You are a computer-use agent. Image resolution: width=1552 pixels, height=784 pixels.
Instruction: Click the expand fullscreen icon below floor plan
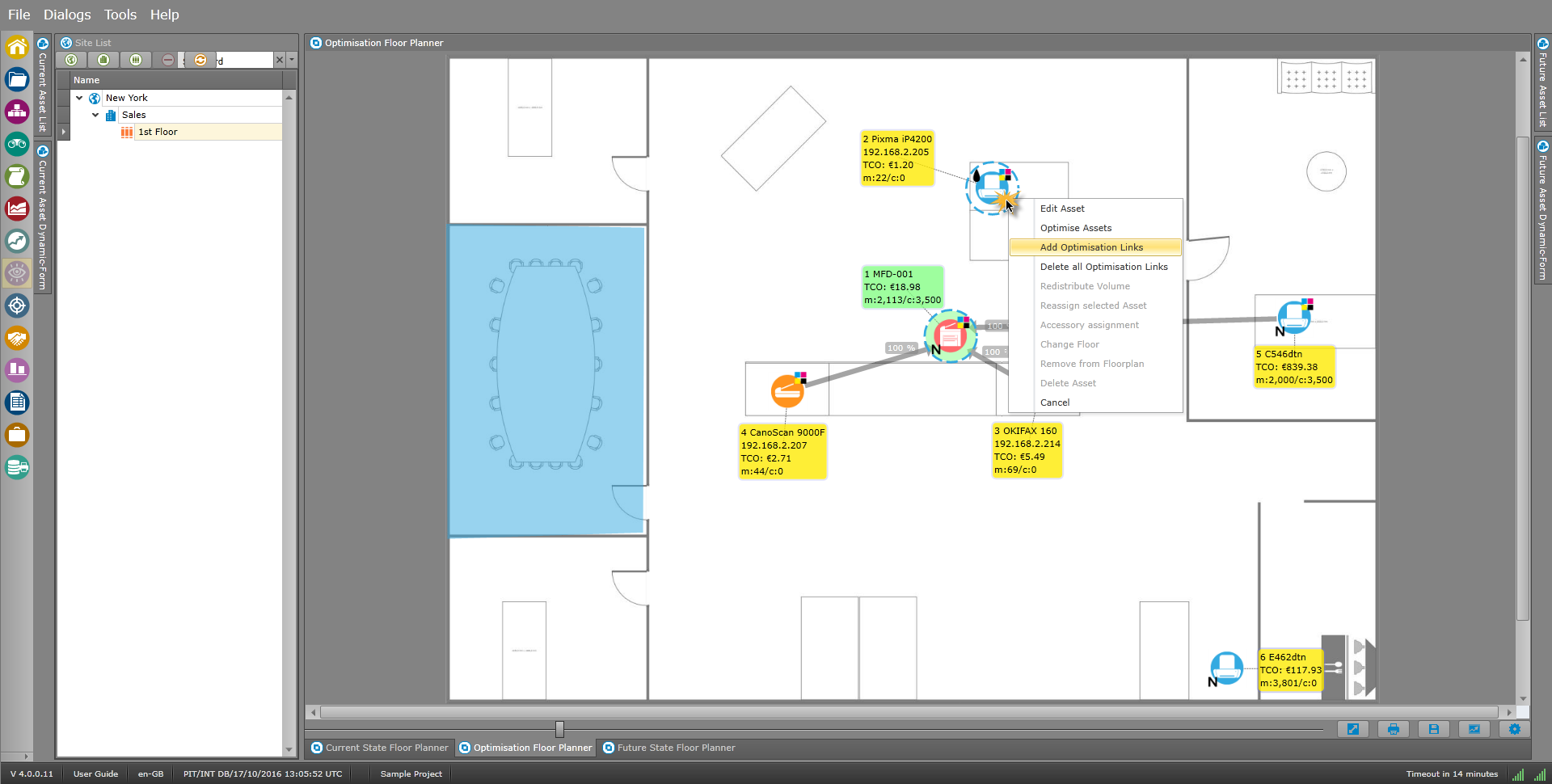click(x=1353, y=729)
